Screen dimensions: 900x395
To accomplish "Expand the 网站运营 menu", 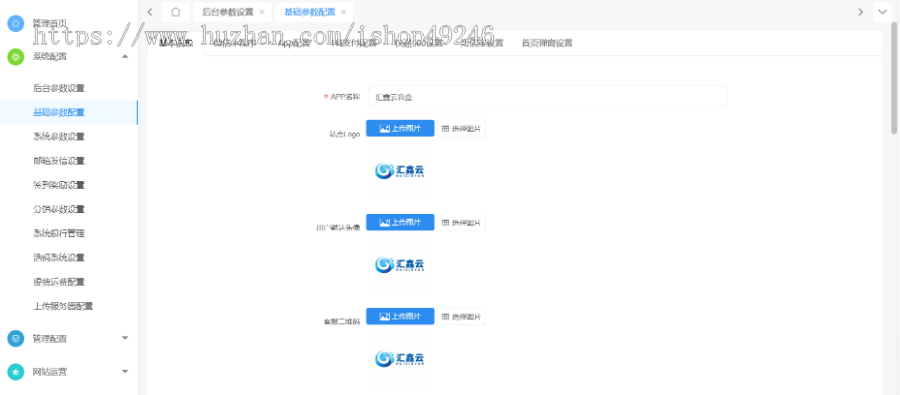I will 125,371.
